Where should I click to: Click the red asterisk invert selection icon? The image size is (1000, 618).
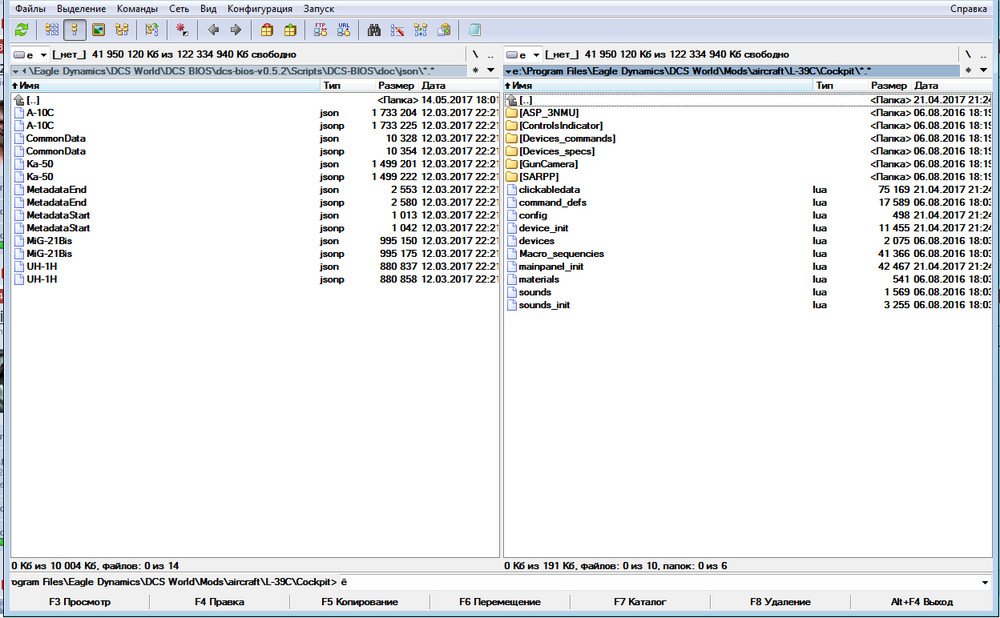point(182,29)
